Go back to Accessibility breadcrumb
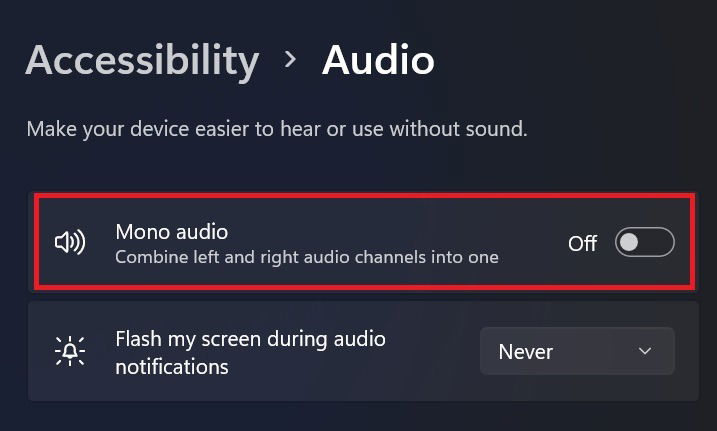The width and height of the screenshot is (717, 431). (x=142, y=60)
